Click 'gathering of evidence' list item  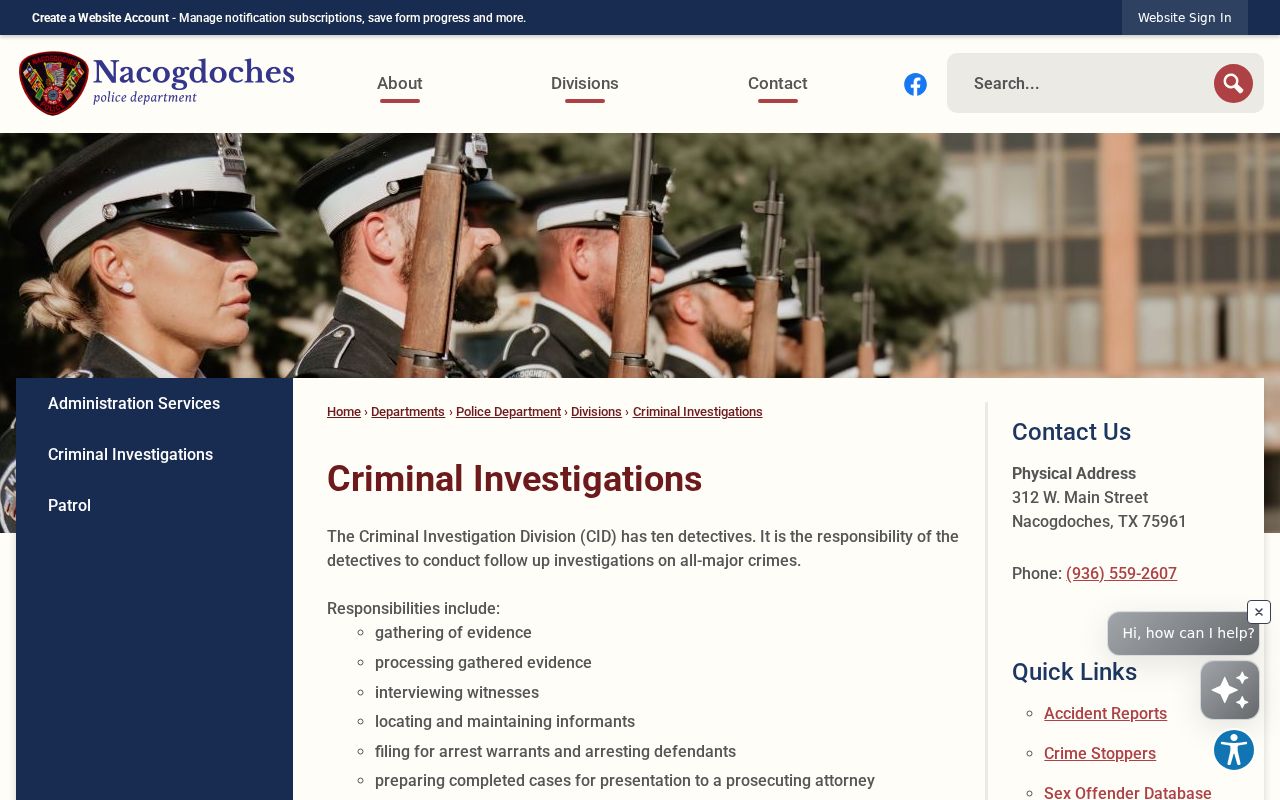(x=453, y=632)
